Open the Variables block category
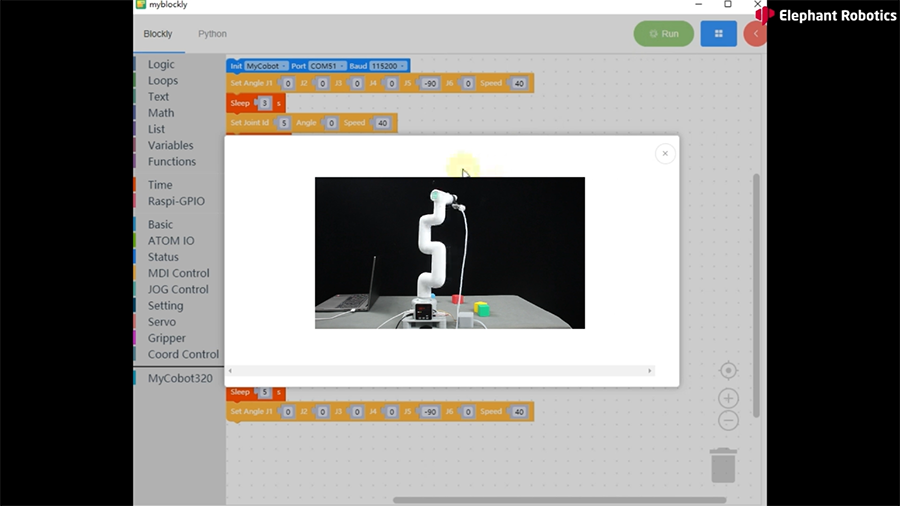Viewport: 900px width, 506px height. pyautogui.click(x=170, y=145)
